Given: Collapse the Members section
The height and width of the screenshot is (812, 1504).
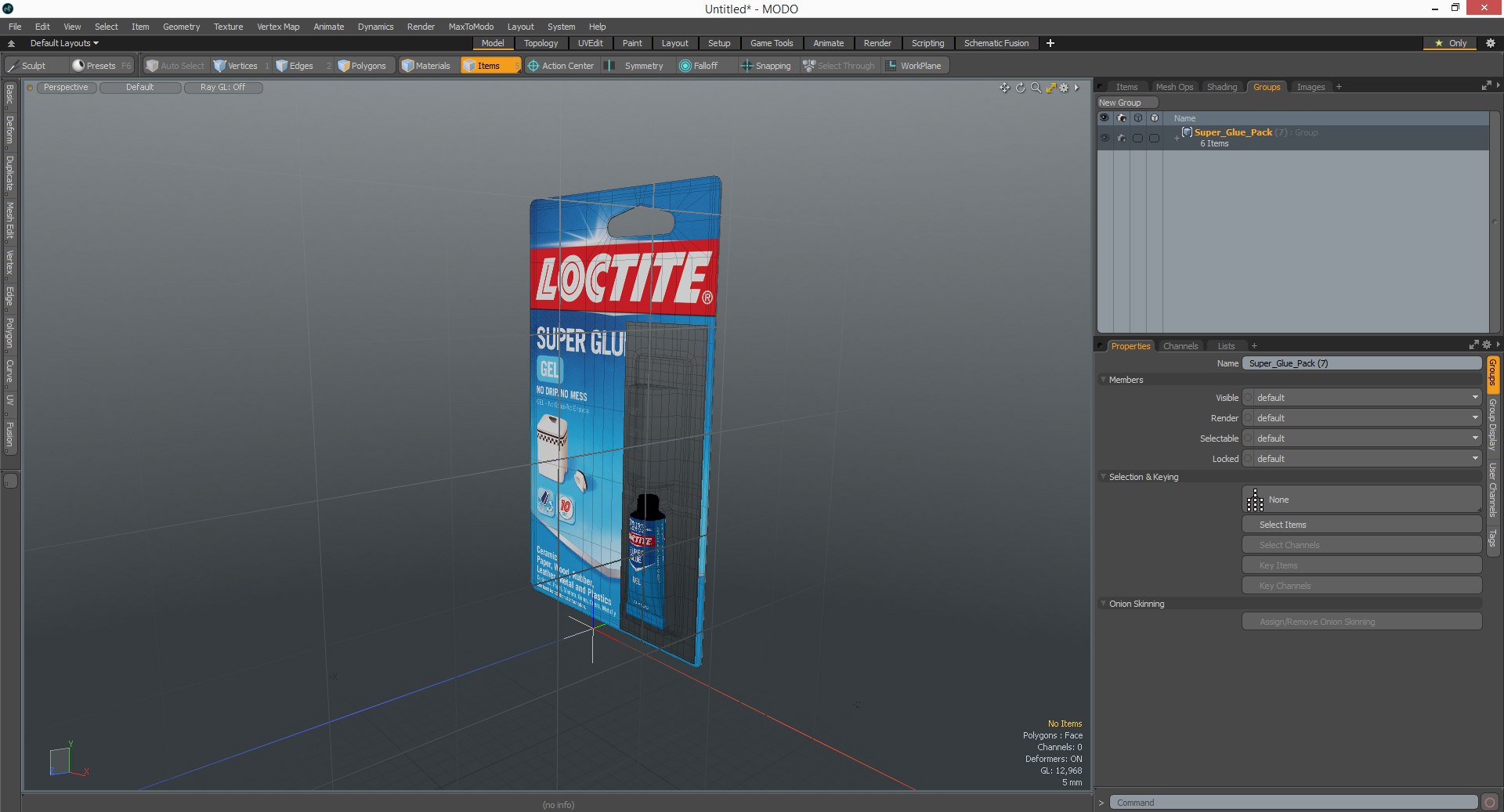Looking at the screenshot, I should point(1104,380).
